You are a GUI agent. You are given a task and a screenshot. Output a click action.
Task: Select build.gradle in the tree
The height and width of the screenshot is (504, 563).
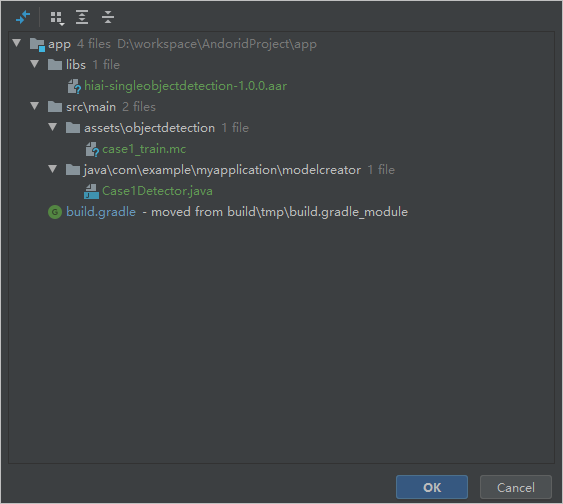(101, 212)
